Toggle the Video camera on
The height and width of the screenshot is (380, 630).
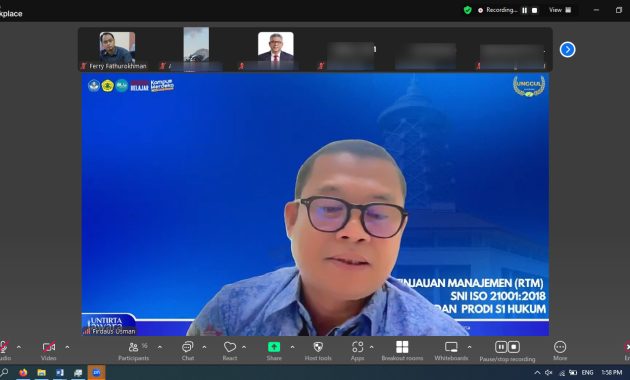coord(49,351)
